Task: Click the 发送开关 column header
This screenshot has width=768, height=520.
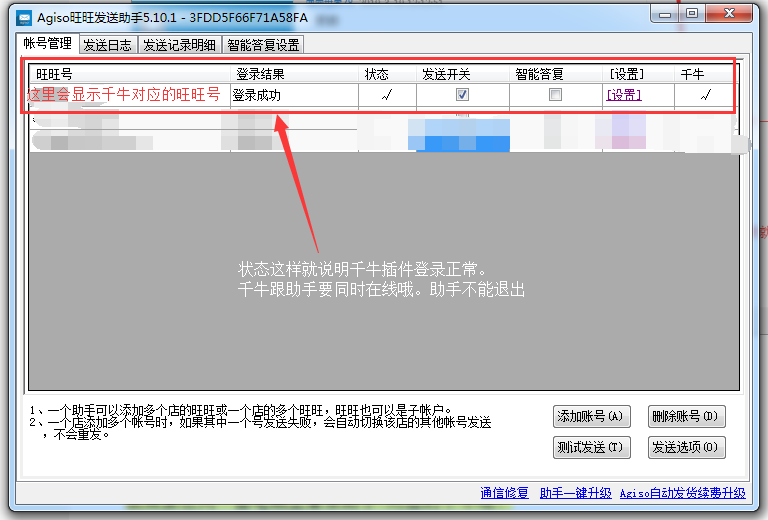Action: click(x=463, y=74)
